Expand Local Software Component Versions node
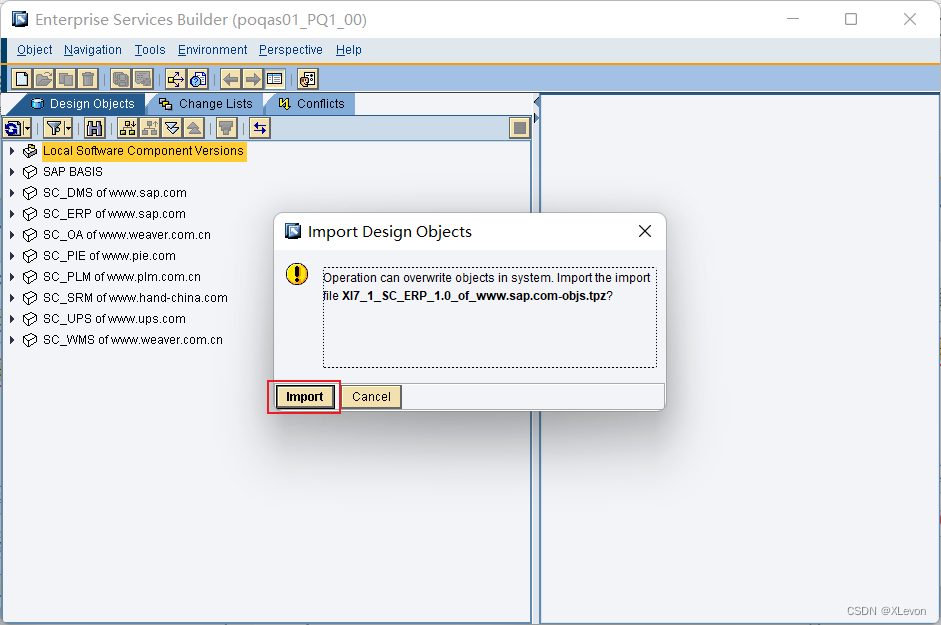 pyautogui.click(x=12, y=151)
